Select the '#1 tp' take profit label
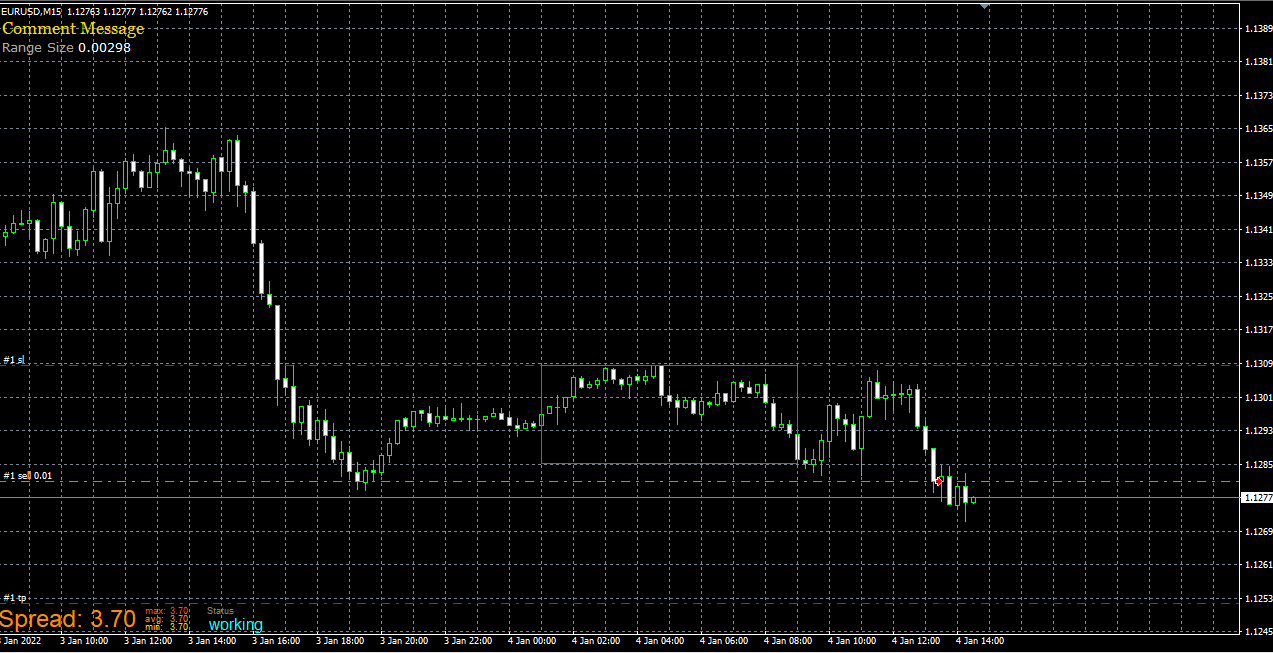Screen dimensions: 1273x653 [15, 598]
